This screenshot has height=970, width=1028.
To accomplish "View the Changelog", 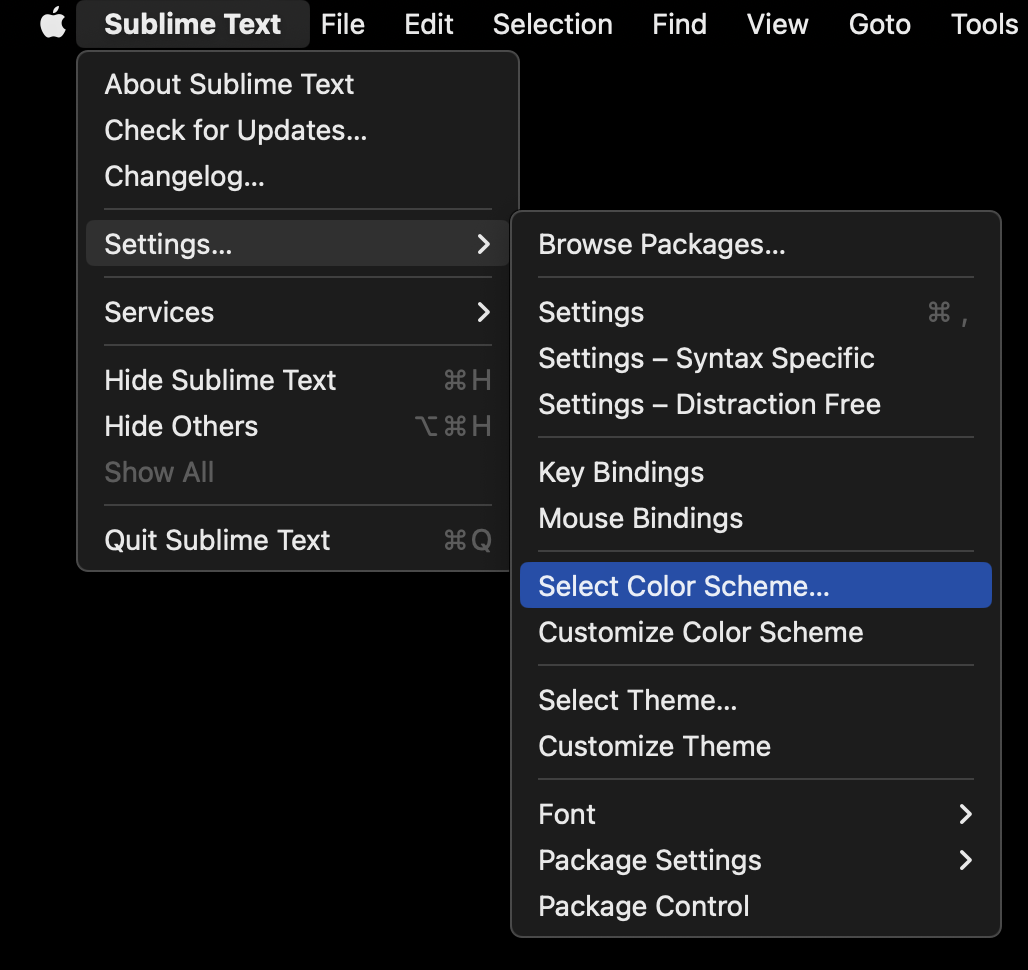I will tap(184, 176).
